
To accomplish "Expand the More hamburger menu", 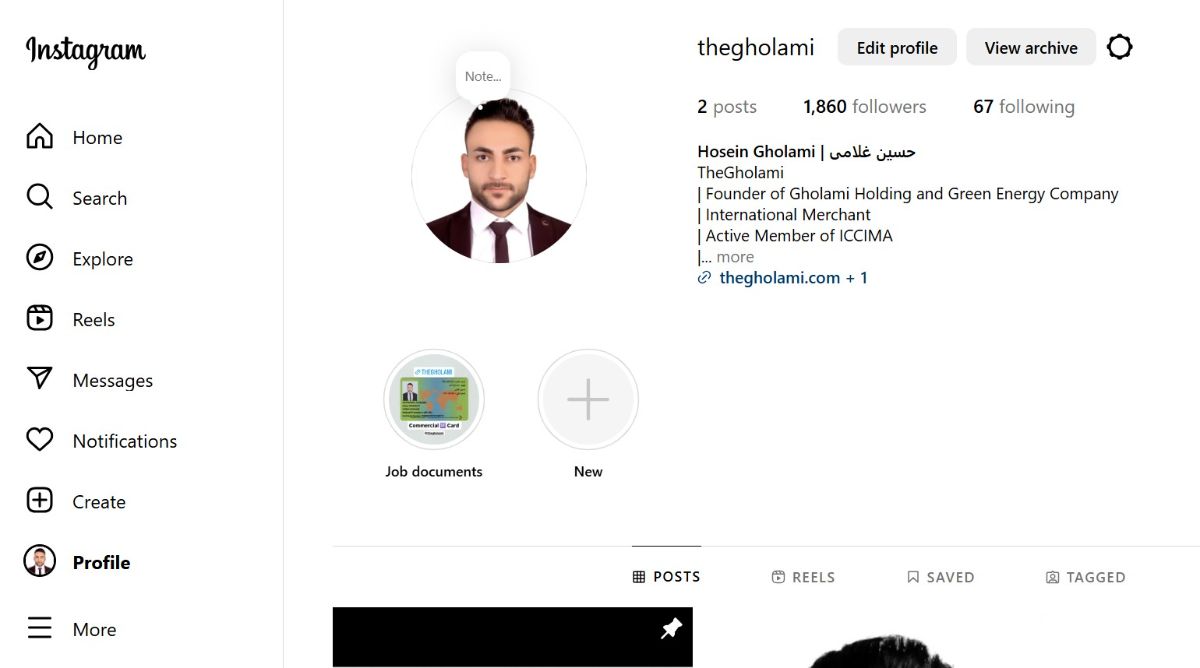I will pos(39,629).
